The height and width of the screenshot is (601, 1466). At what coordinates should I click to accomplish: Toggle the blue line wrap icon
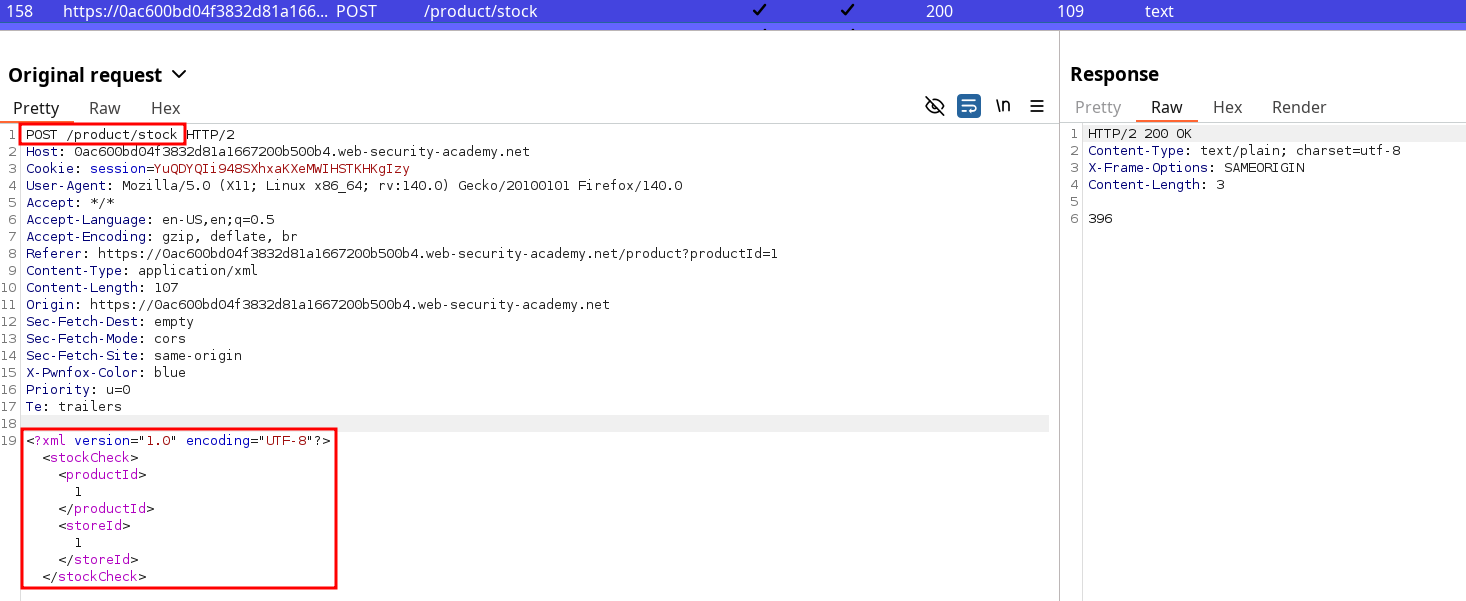pos(968,106)
